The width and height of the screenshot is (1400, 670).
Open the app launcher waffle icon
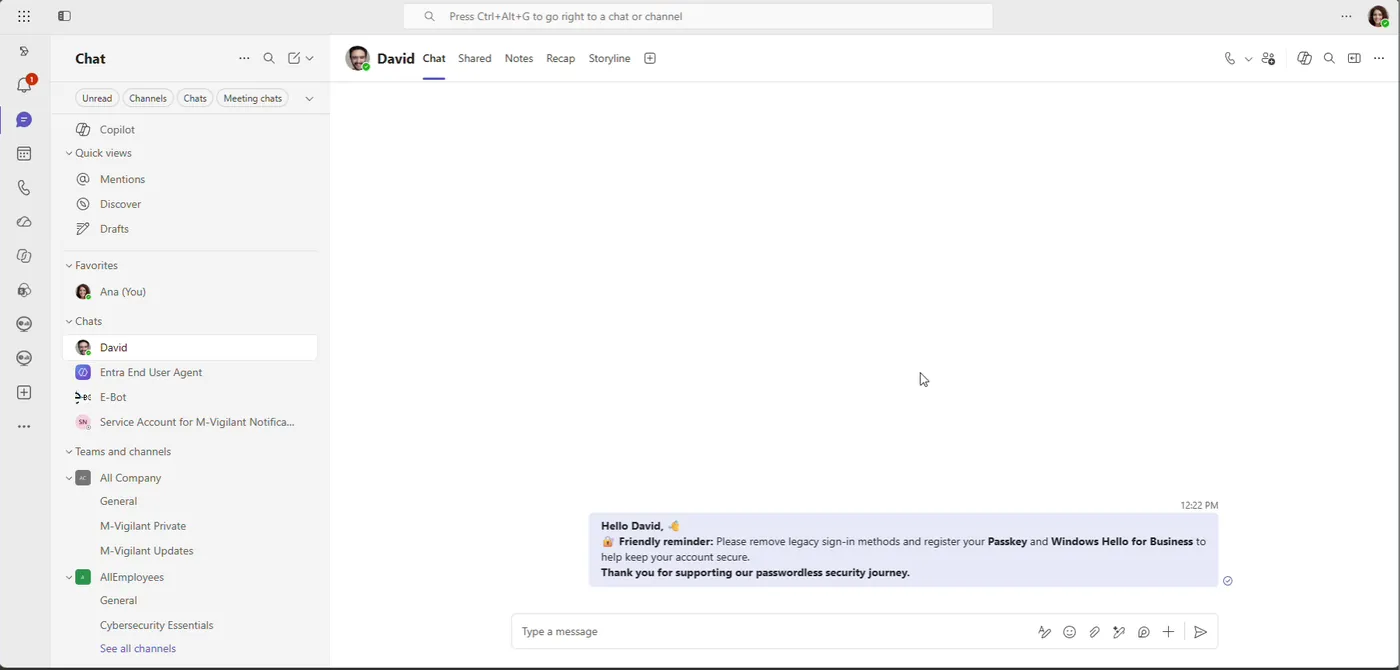click(x=24, y=16)
